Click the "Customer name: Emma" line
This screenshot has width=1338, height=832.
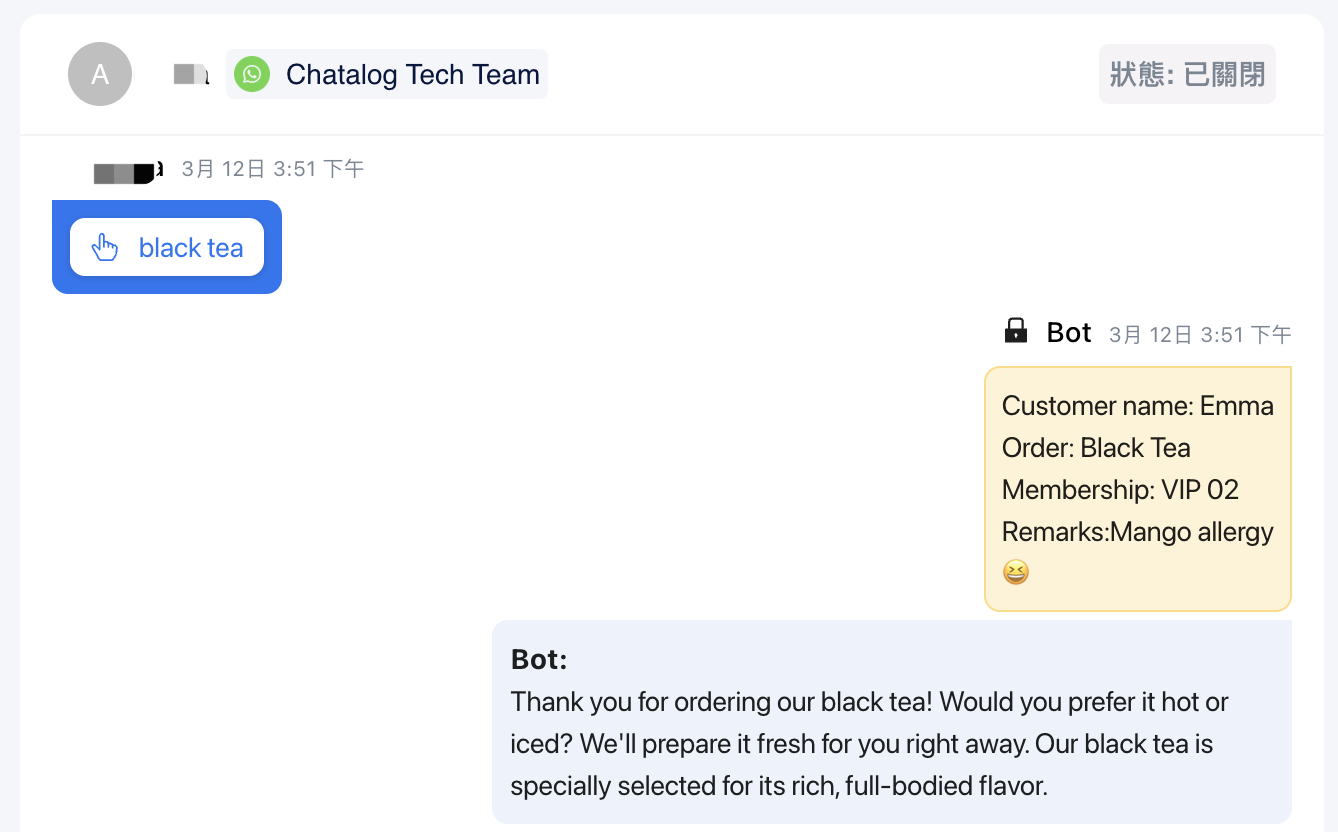1137,406
